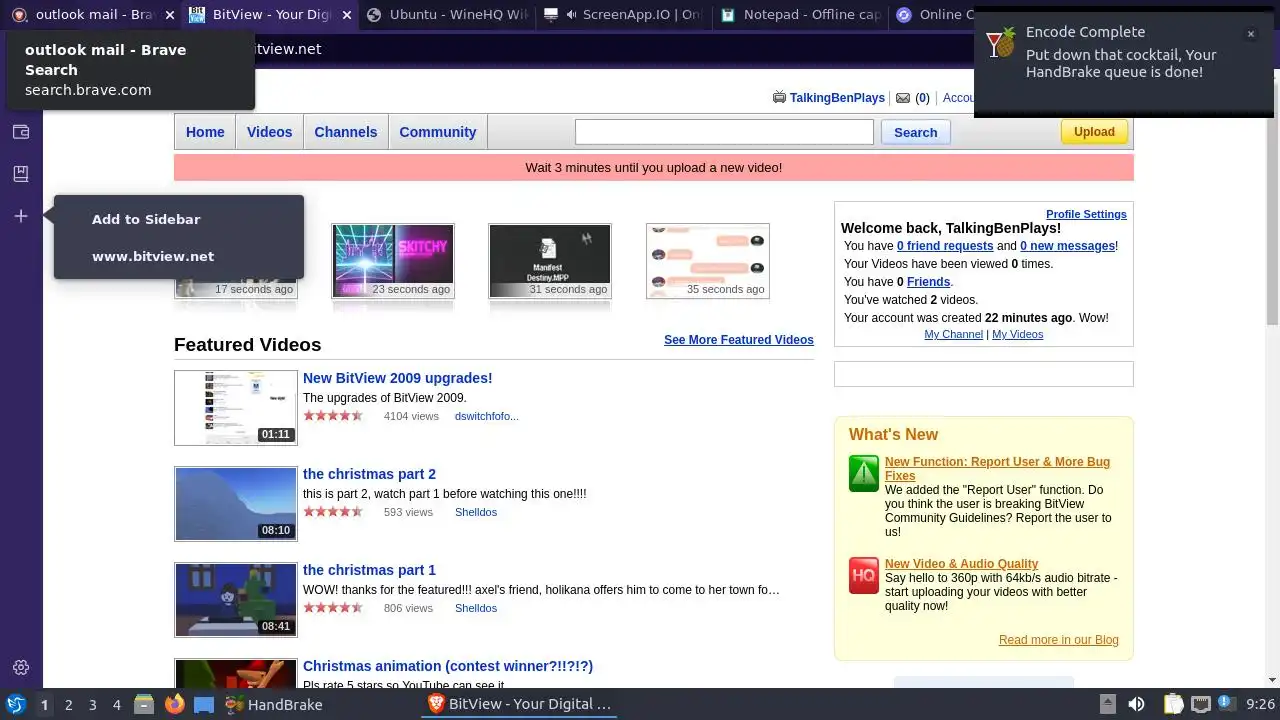Image resolution: width=1280 pixels, height=720 pixels.
Task: Open the 0 friend requests link
Action: point(945,246)
